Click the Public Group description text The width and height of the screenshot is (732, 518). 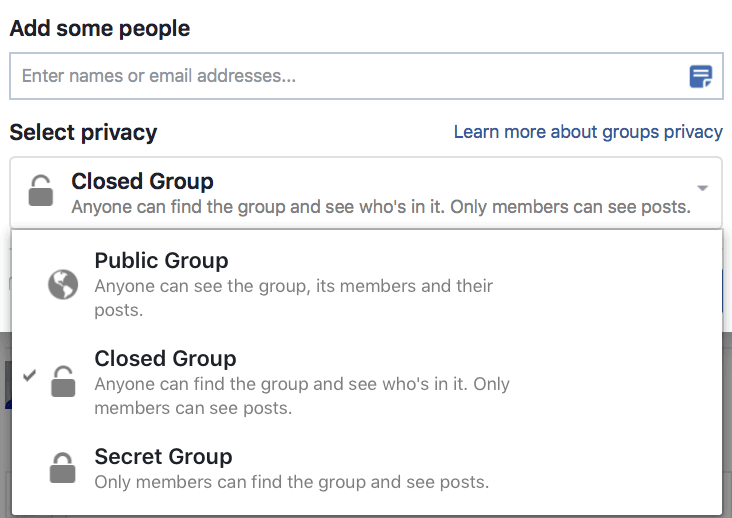(293, 298)
